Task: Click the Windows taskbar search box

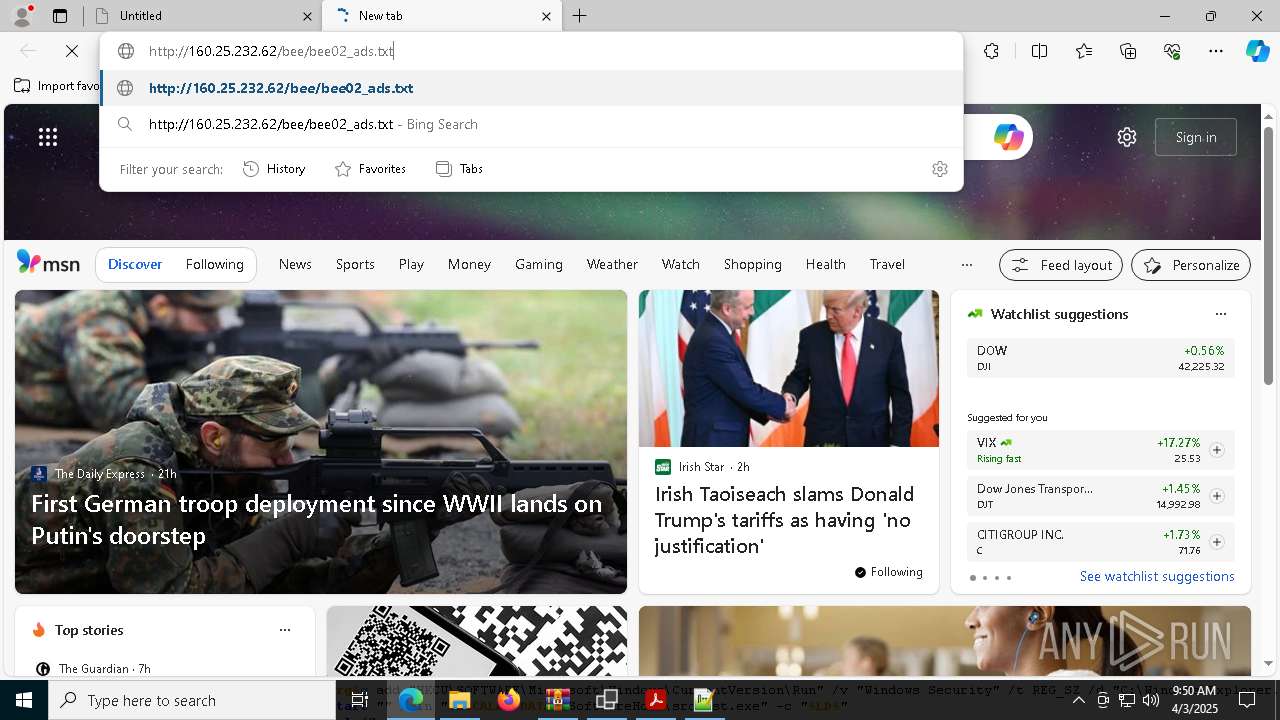Action: coord(192,700)
